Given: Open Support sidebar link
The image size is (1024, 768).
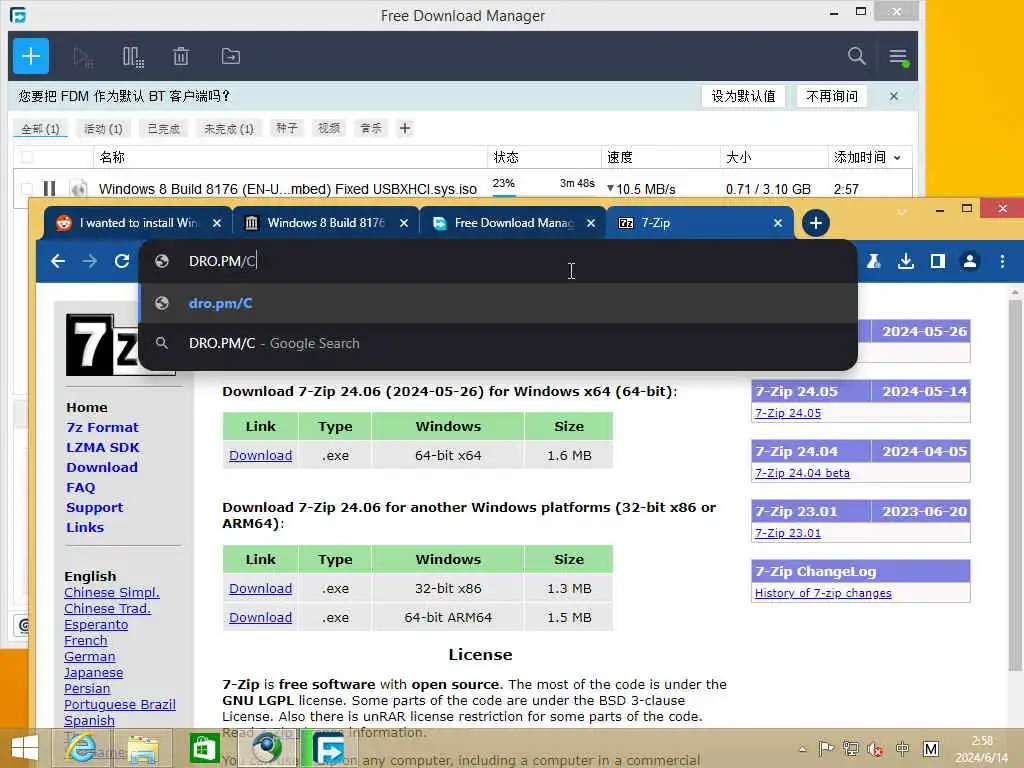Looking at the screenshot, I should pyautogui.click(x=94, y=507).
